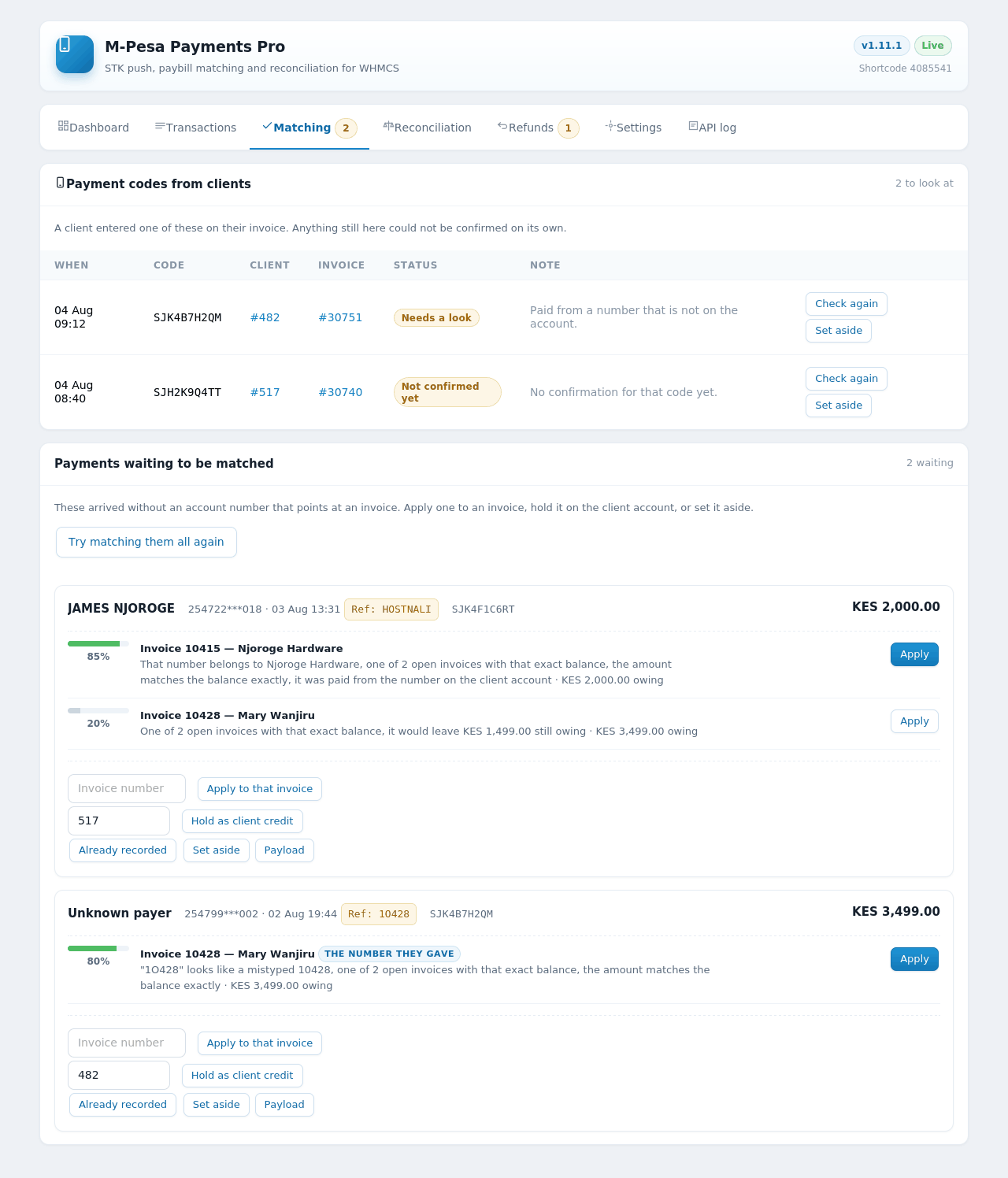Click Check again for code SJK4B7H2QM
The width and height of the screenshot is (1008, 1178).
click(847, 304)
